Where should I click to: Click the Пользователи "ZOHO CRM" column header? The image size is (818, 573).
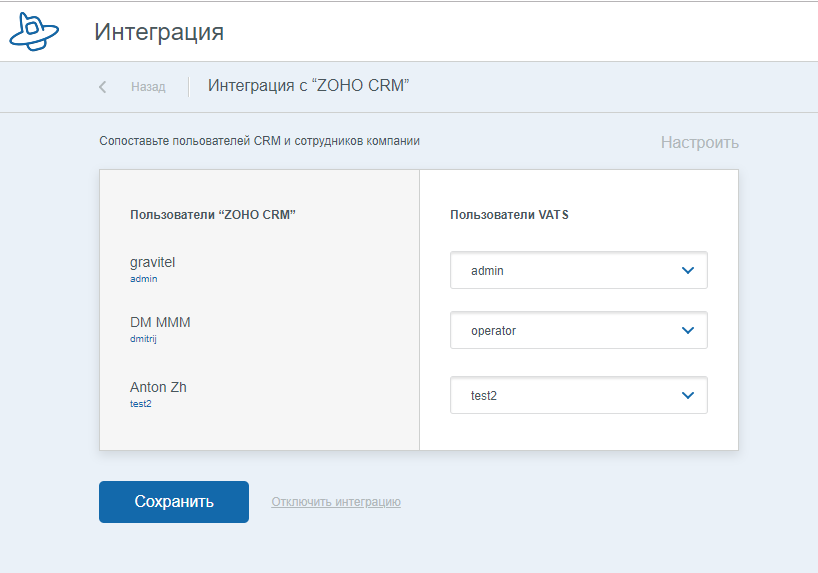coord(213,214)
